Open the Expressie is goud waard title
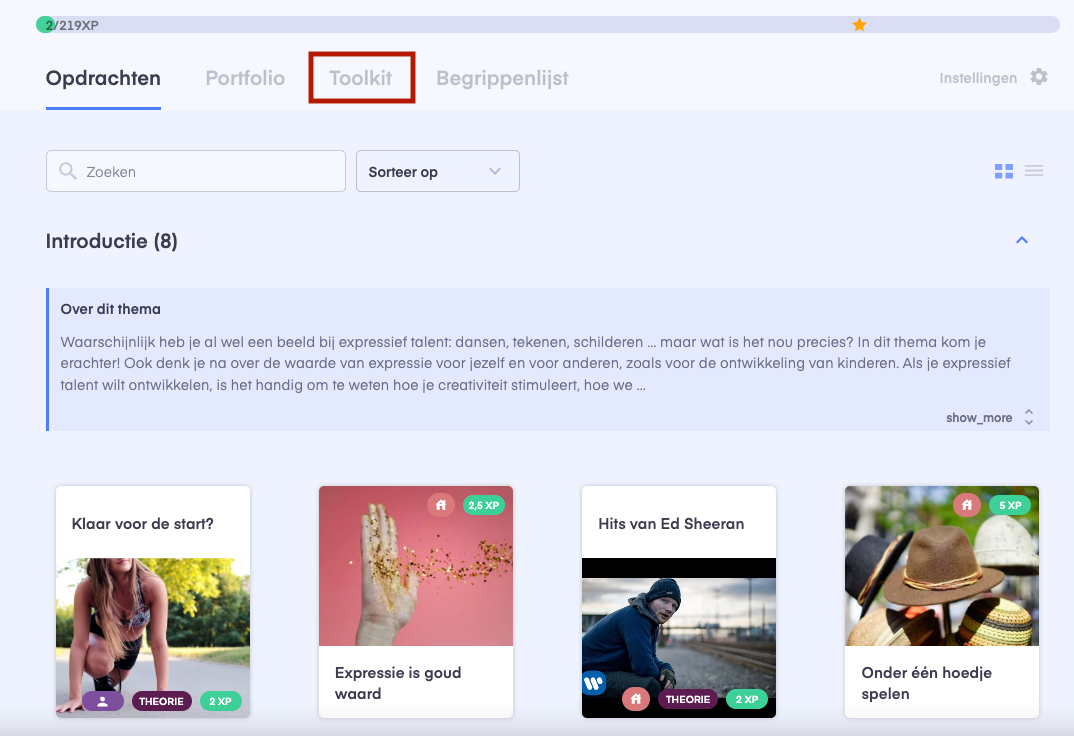 point(398,683)
